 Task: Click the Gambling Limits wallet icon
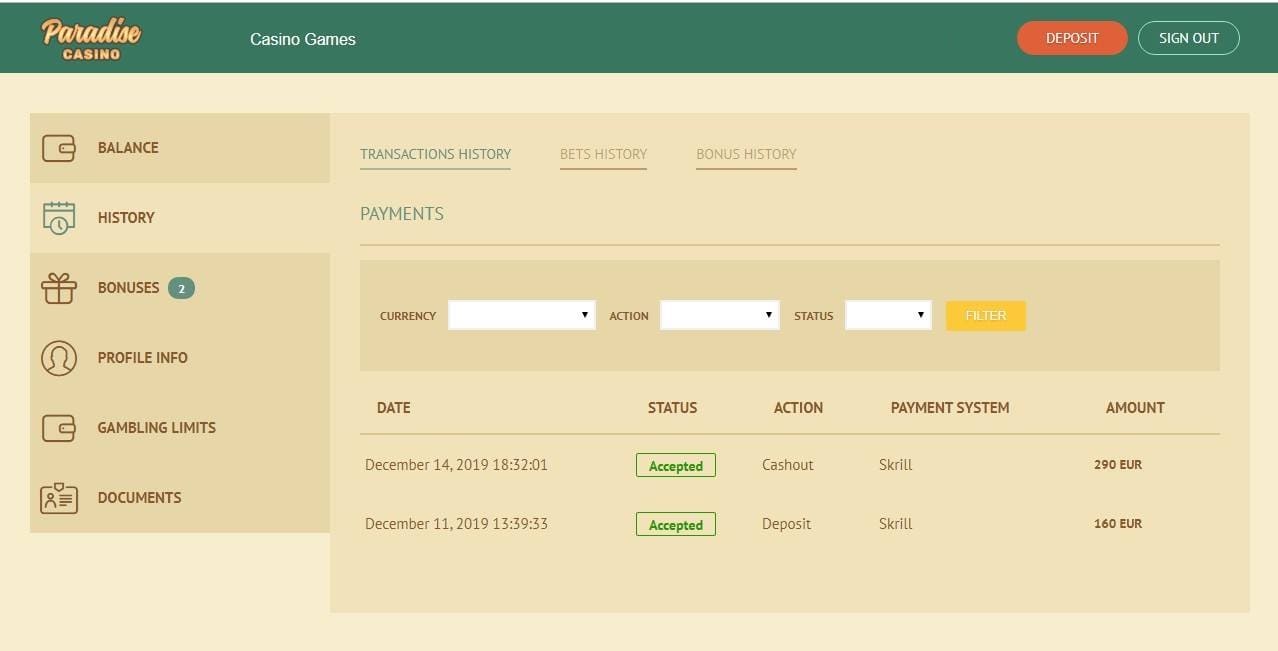59,428
